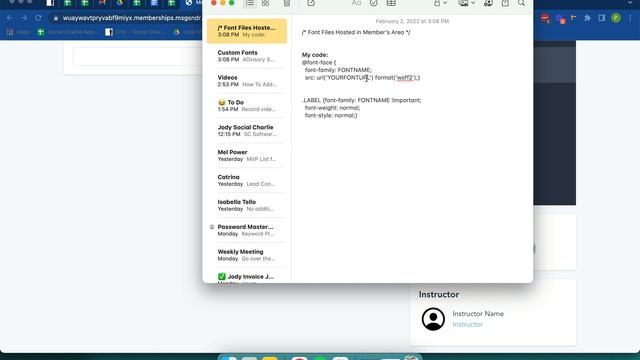Click the underlined 'woff2' word
Screen dimensions: 640x360
[x=405, y=78]
